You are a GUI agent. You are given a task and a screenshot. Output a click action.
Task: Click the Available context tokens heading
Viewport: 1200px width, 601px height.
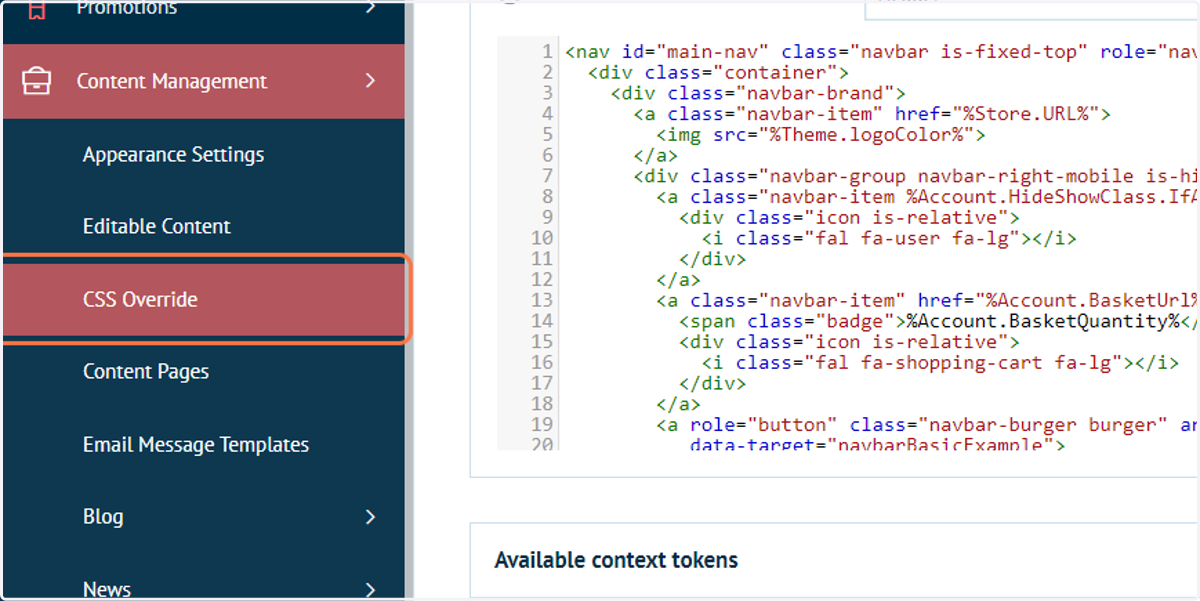(616, 560)
